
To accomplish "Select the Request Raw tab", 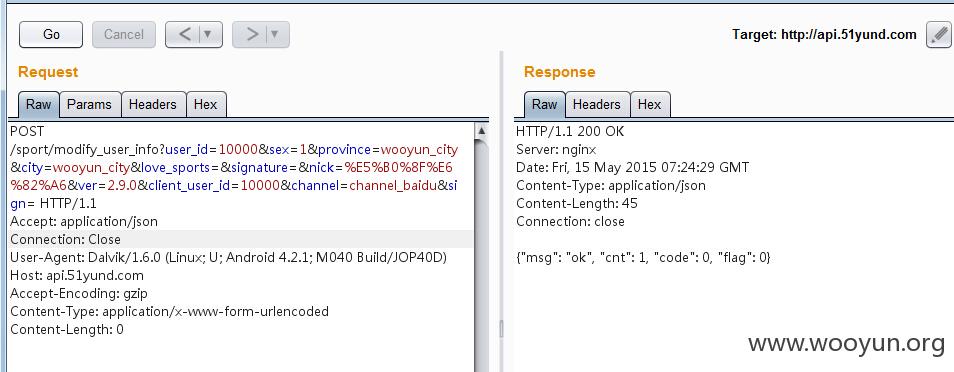I will click(38, 105).
